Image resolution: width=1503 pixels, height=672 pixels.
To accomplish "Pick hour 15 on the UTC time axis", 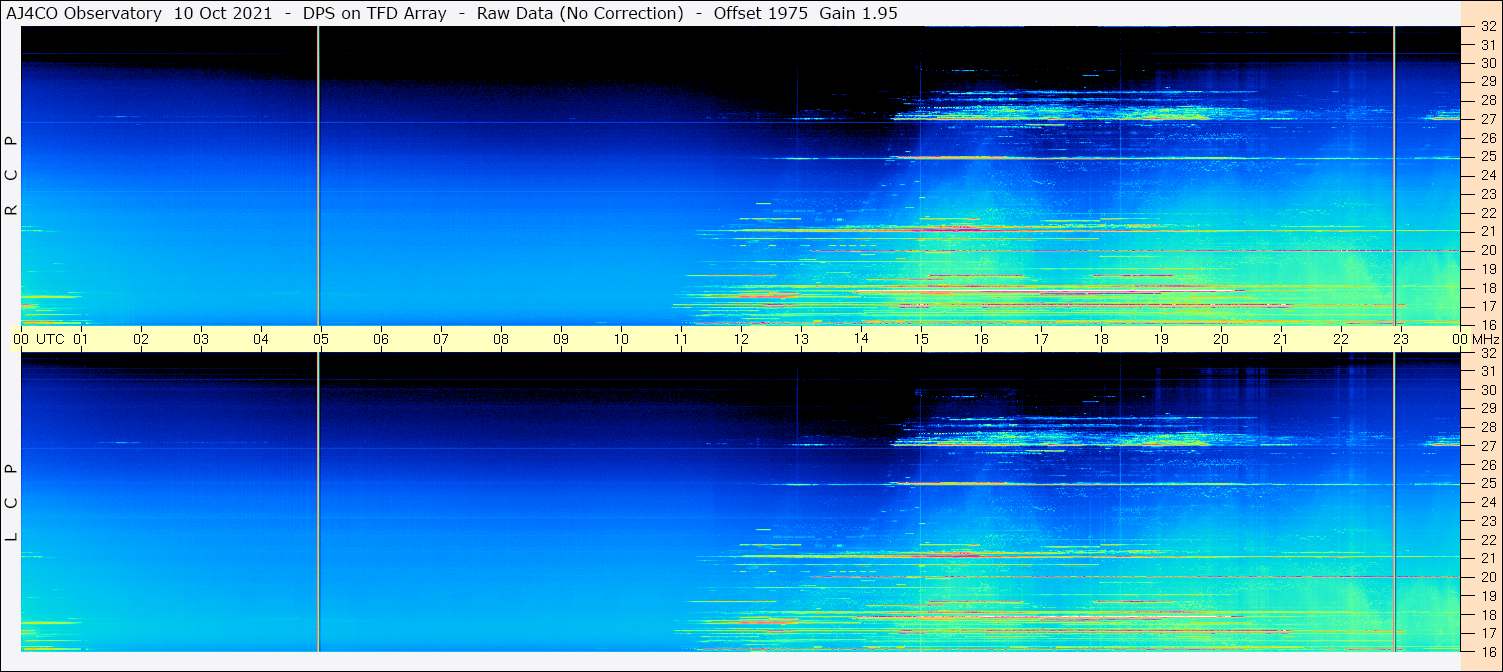I will [x=921, y=339].
